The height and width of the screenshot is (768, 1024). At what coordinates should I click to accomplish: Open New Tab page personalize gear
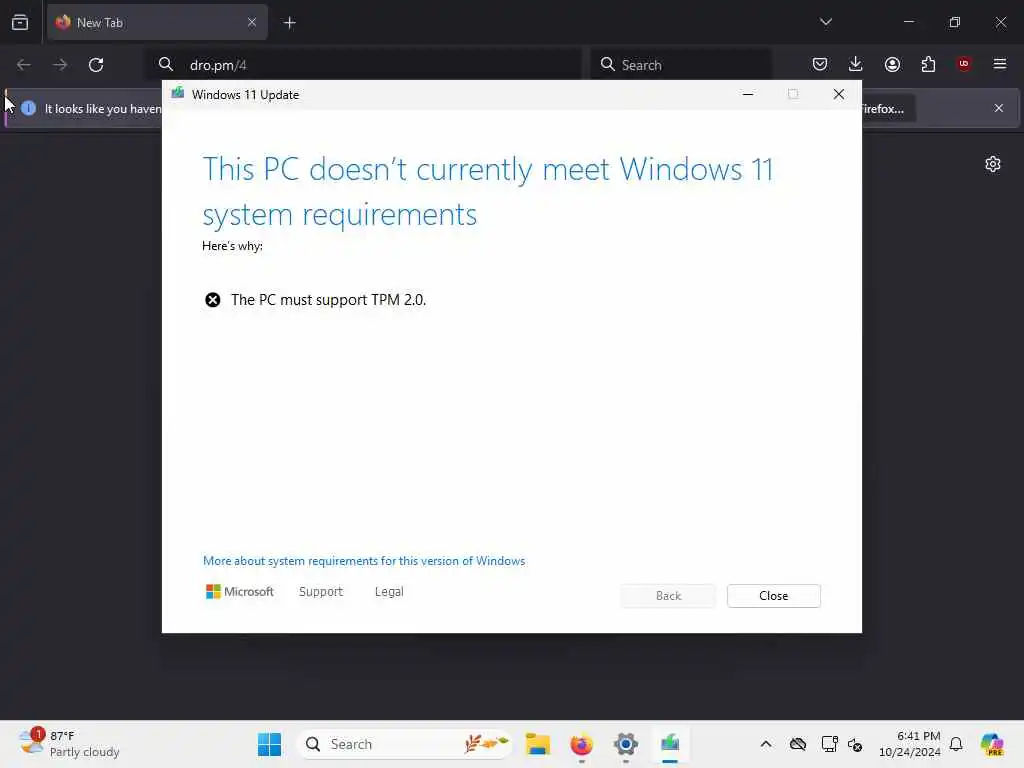pyautogui.click(x=993, y=164)
